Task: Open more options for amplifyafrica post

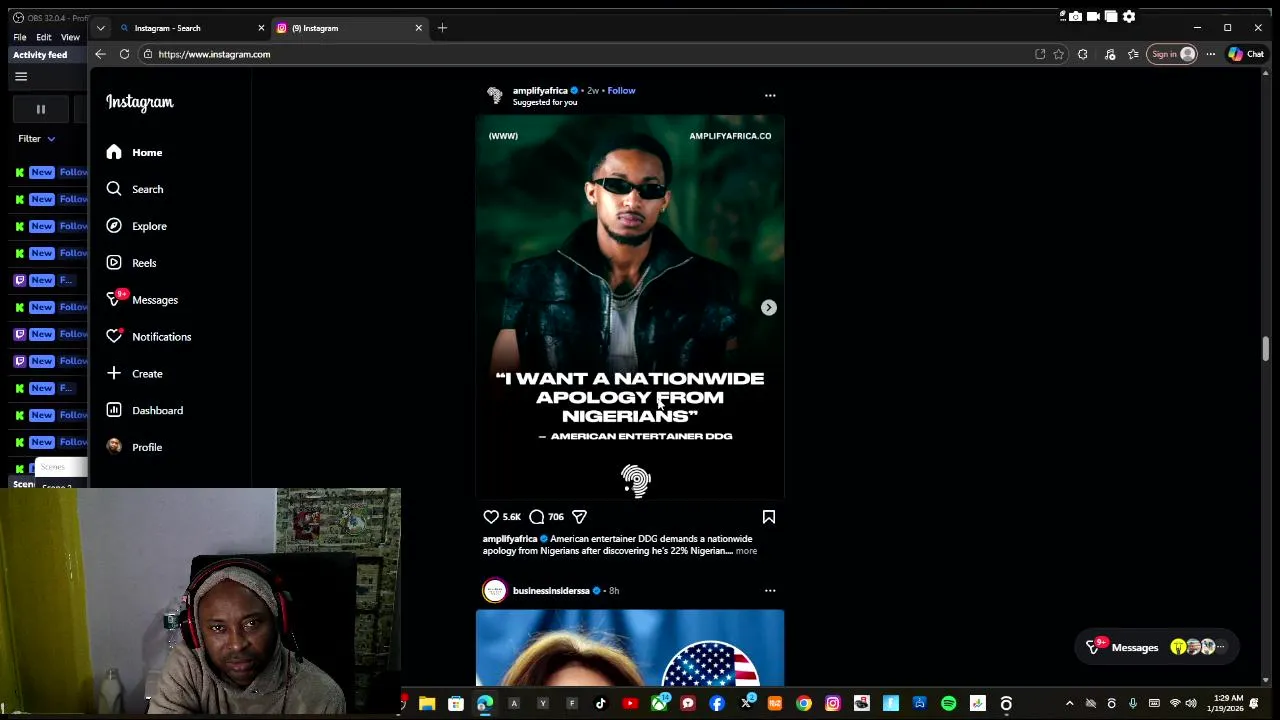Action: coord(770,96)
